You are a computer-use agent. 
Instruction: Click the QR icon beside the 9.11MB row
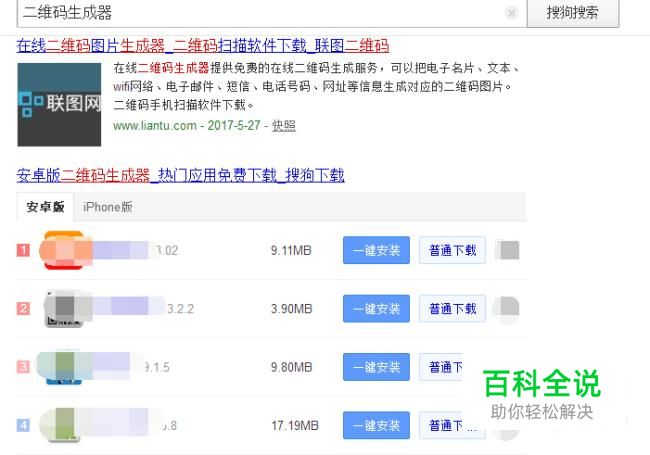(x=507, y=250)
